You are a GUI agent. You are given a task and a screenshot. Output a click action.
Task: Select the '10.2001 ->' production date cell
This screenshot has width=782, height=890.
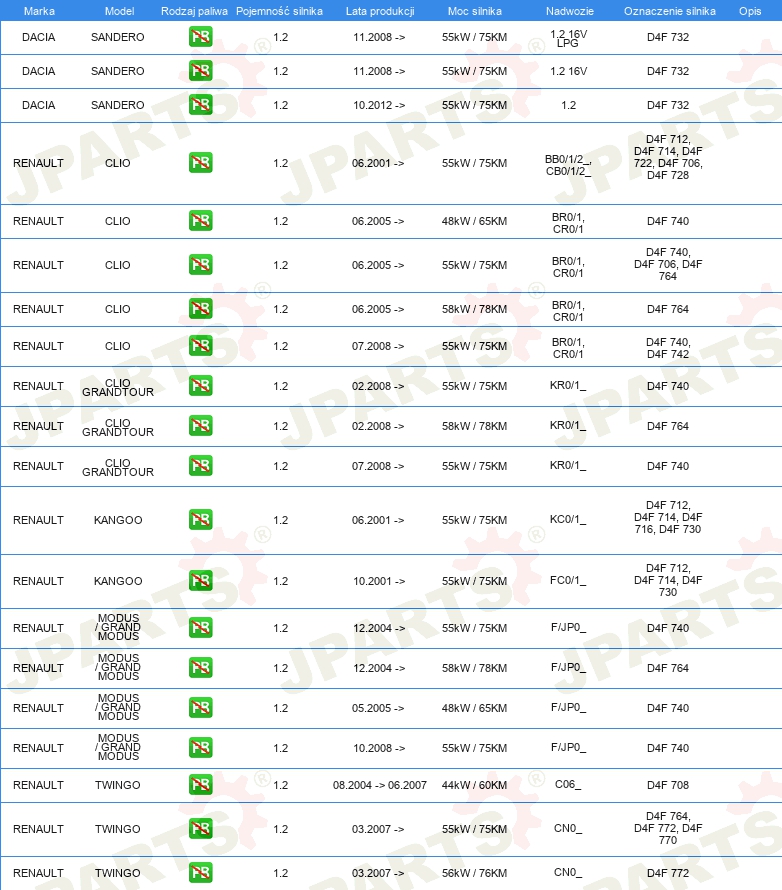pos(379,581)
